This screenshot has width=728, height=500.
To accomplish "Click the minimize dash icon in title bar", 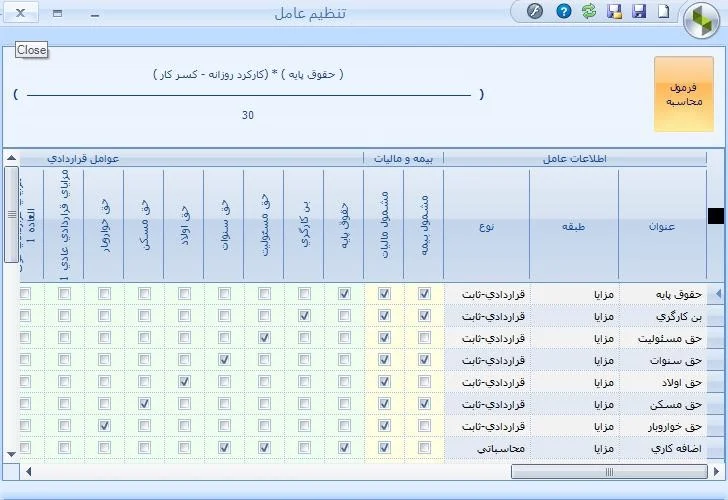I will [95, 15].
